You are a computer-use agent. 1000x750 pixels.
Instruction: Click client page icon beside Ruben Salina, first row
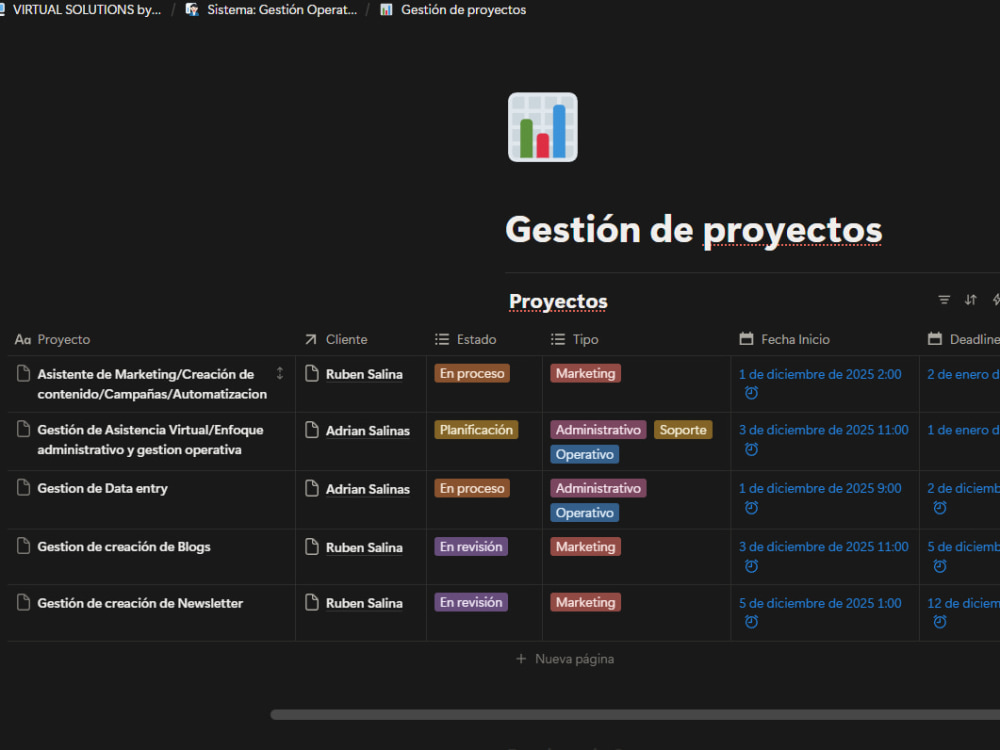click(311, 373)
